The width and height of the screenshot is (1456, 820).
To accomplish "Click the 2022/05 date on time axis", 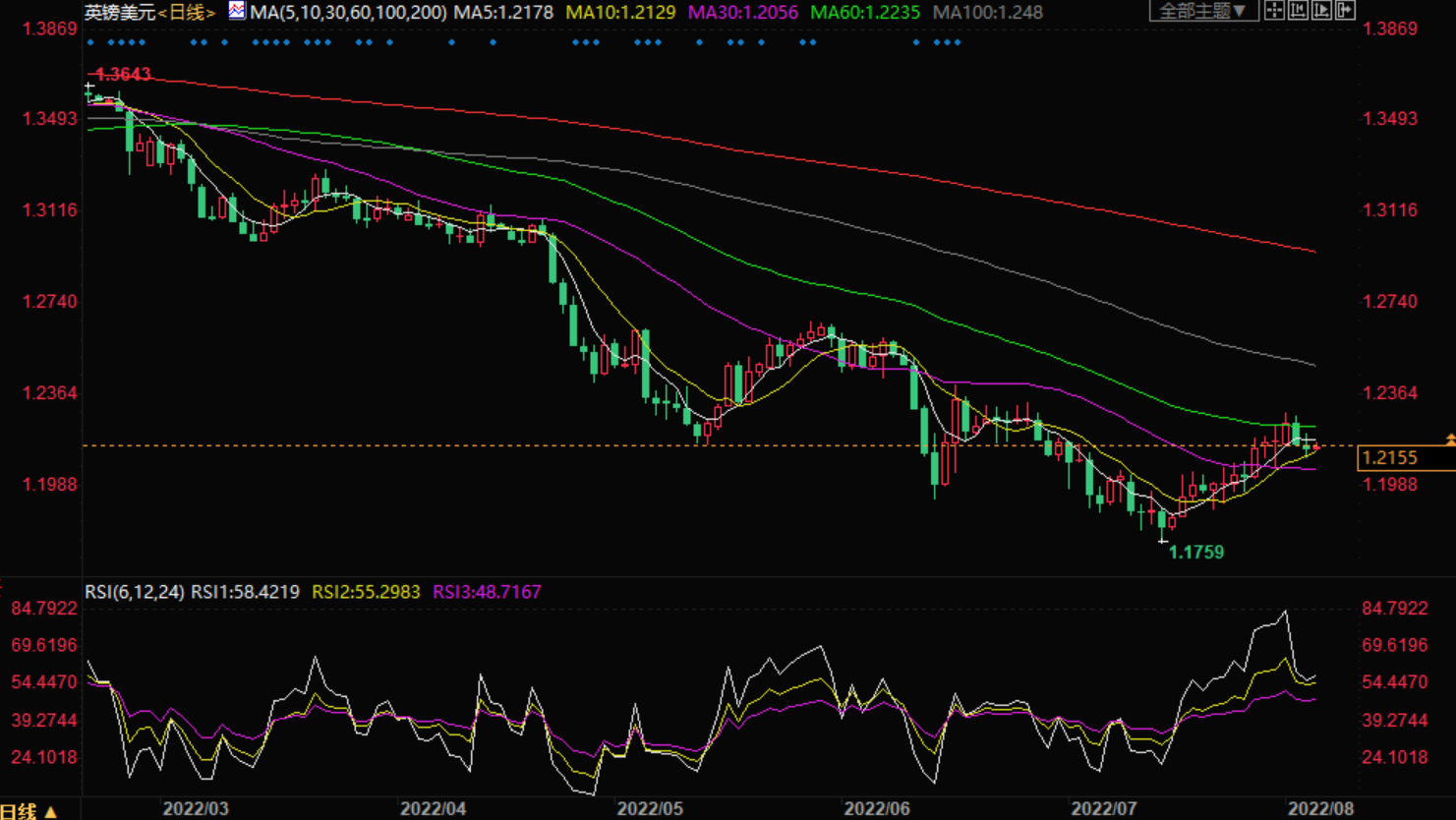I will (650, 809).
